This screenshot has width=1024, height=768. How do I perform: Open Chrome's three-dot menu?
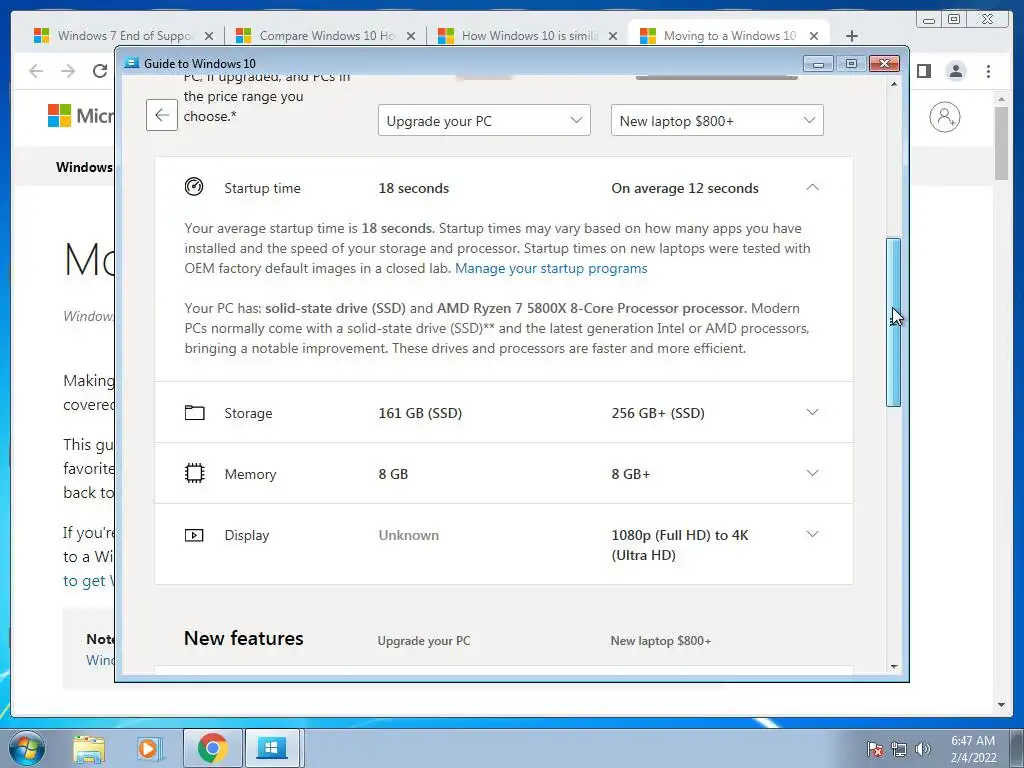(x=988, y=71)
